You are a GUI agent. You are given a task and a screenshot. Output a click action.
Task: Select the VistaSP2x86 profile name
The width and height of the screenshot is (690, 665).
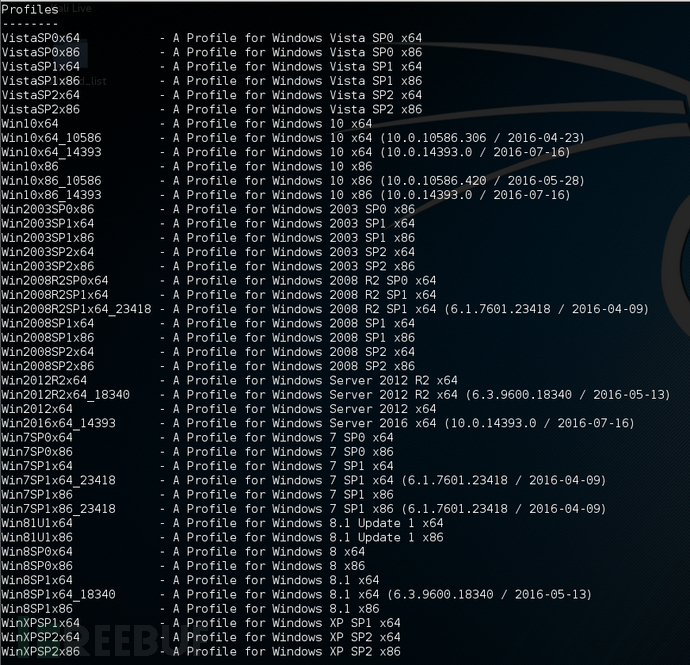[40, 109]
